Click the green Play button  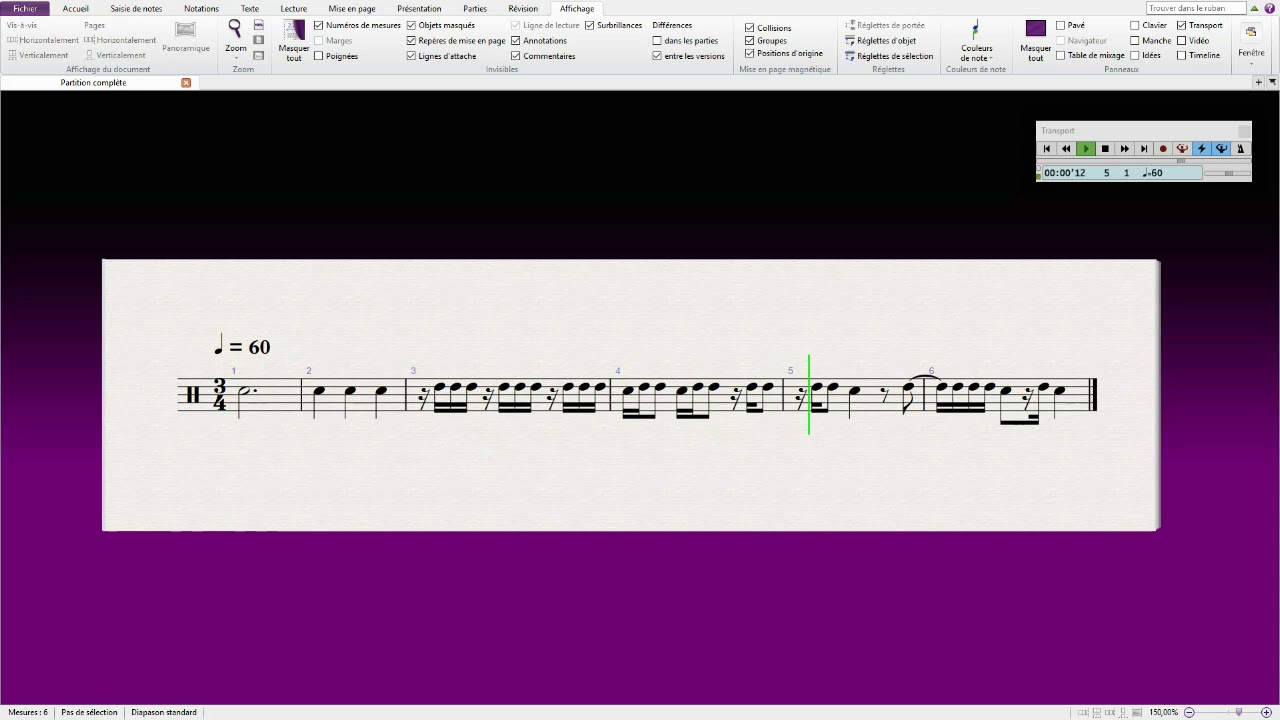pyautogui.click(x=1086, y=148)
